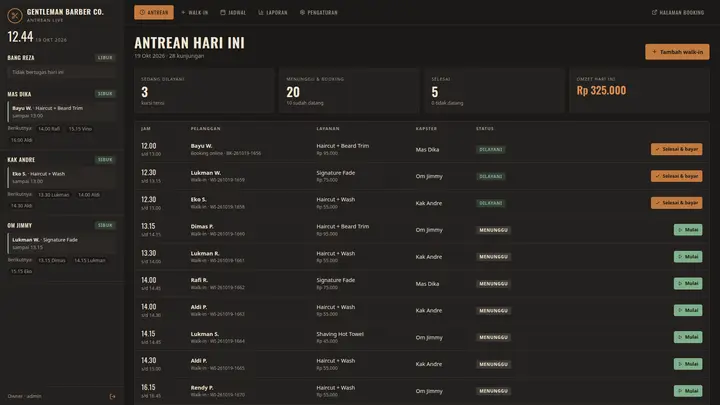Click the Status column header
Viewport: 720px width, 405px height.
[485, 129]
